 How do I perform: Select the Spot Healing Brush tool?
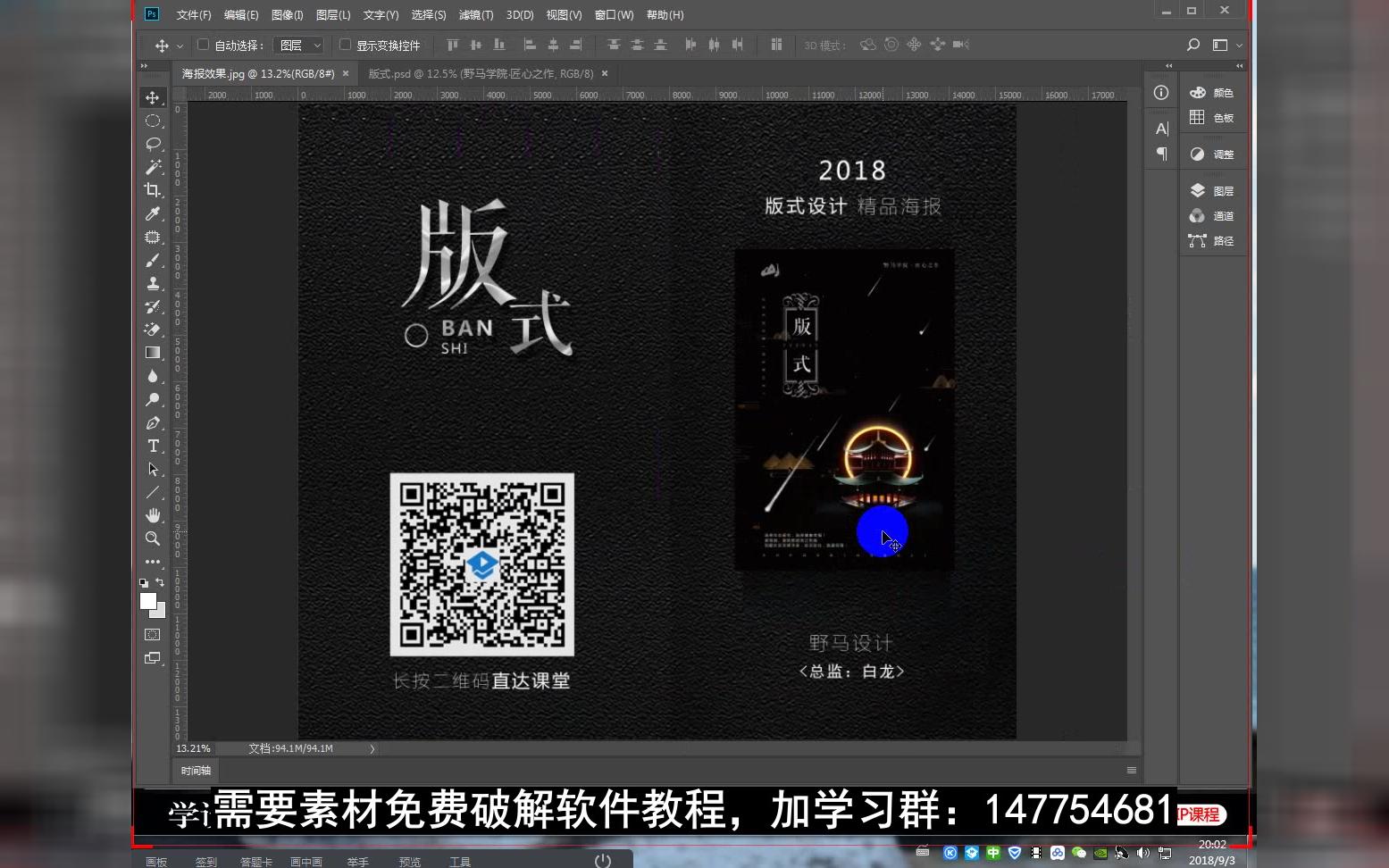pos(153,237)
